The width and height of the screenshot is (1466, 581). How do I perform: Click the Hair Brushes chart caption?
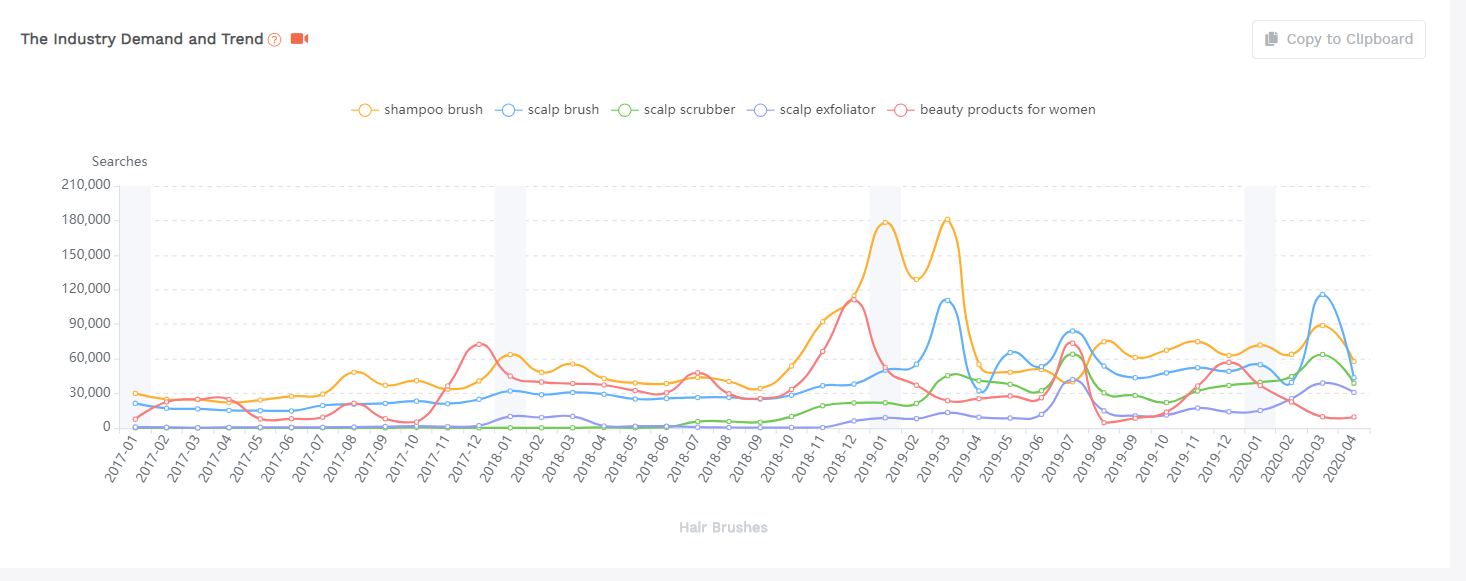point(723,527)
